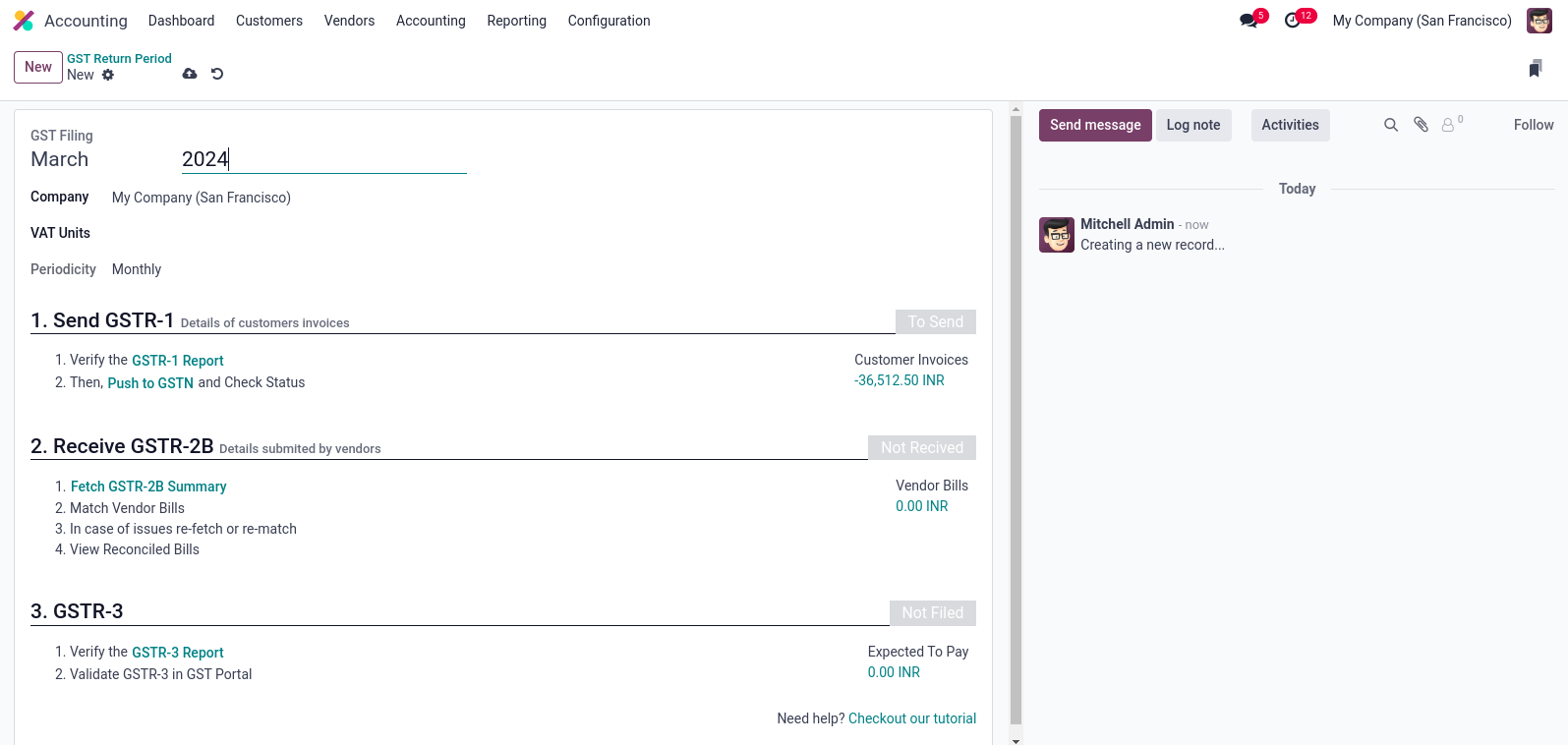Click the year field showing 2024
Screen dimensions: 1568x745
coord(323,159)
